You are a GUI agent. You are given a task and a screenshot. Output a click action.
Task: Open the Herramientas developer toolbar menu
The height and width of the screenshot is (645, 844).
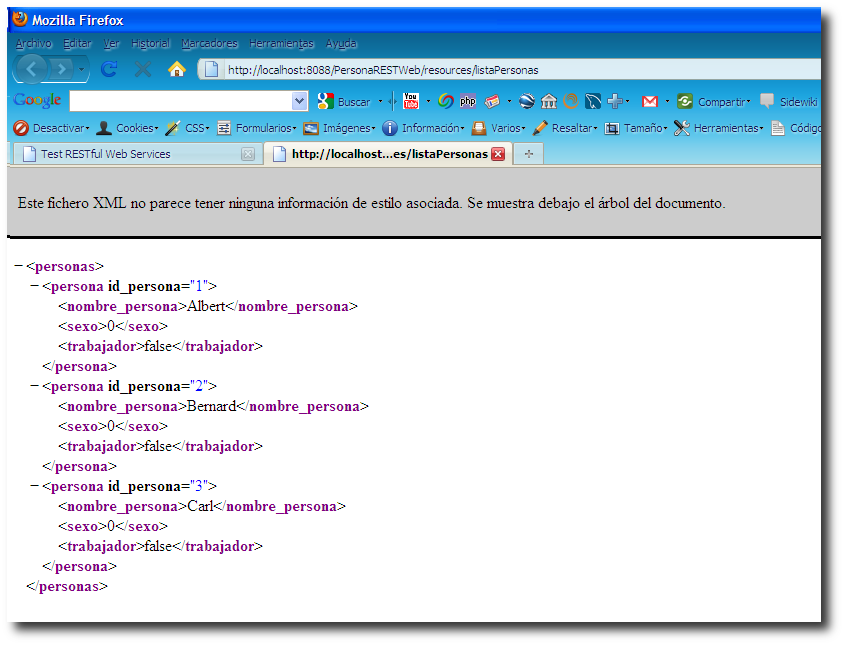click(x=719, y=128)
